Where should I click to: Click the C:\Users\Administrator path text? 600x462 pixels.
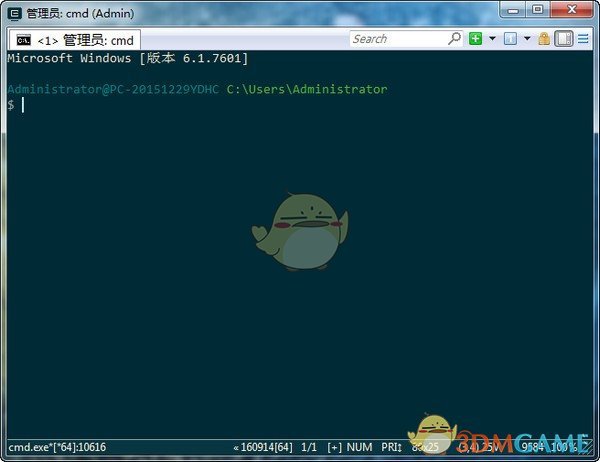coord(307,89)
